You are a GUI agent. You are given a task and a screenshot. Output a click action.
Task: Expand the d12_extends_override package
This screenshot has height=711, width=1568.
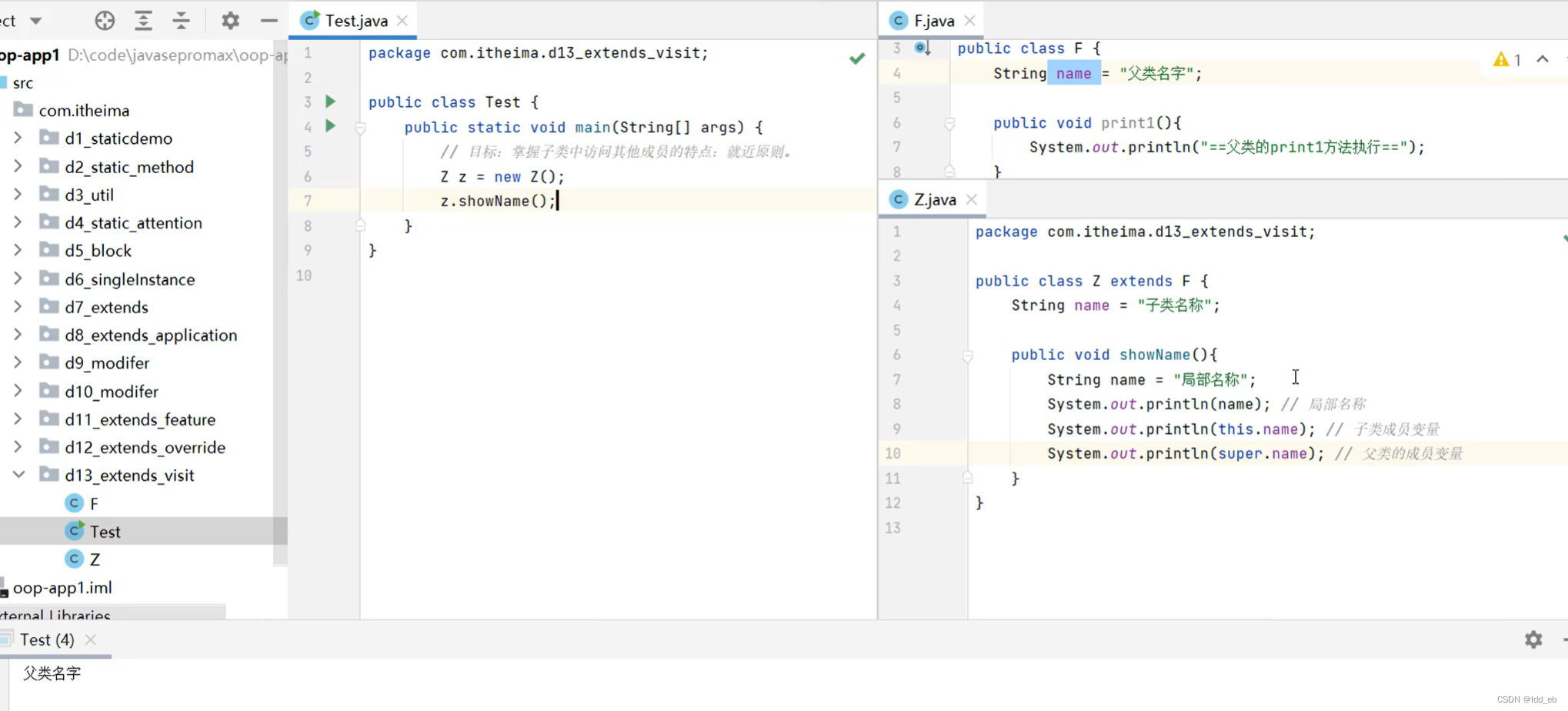tap(18, 447)
